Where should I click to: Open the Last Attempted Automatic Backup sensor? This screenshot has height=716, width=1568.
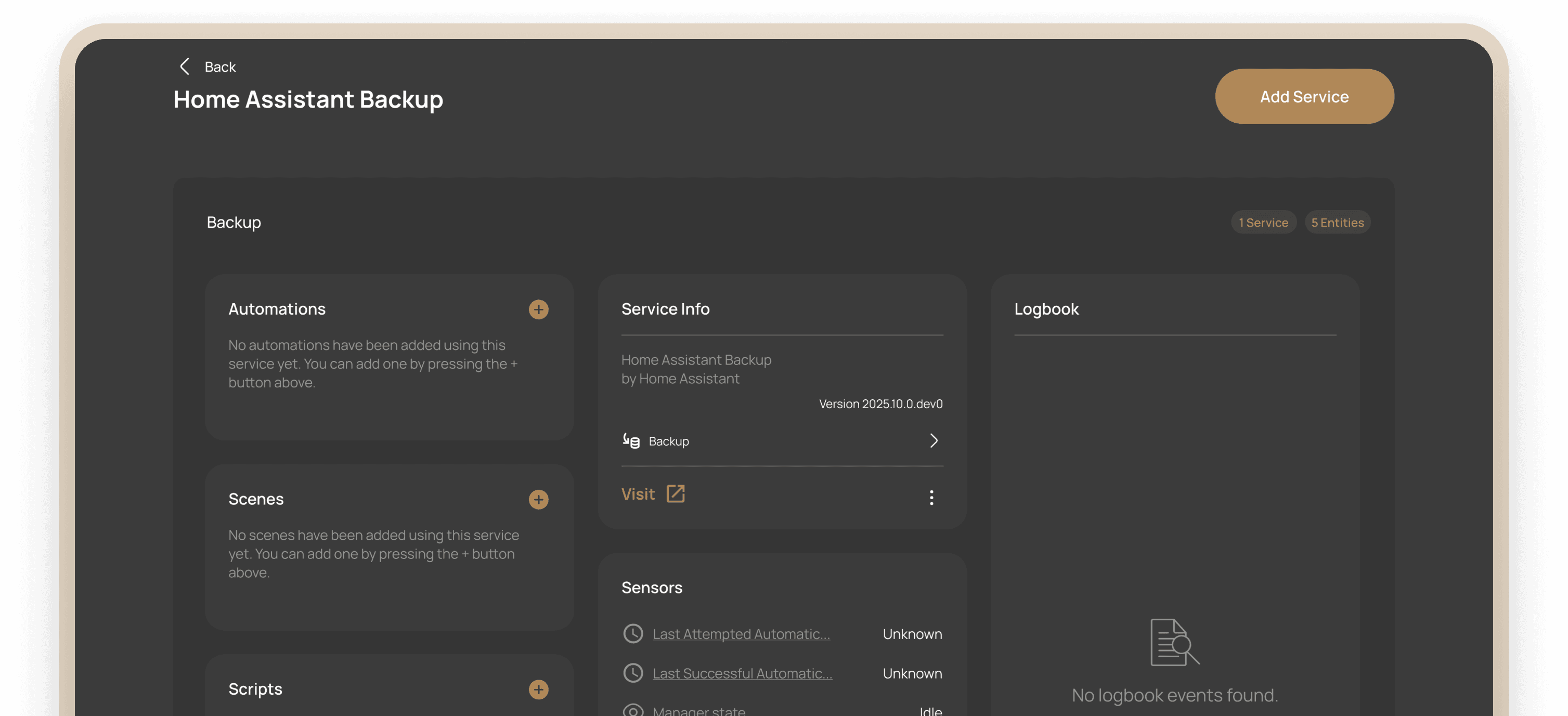tap(742, 634)
